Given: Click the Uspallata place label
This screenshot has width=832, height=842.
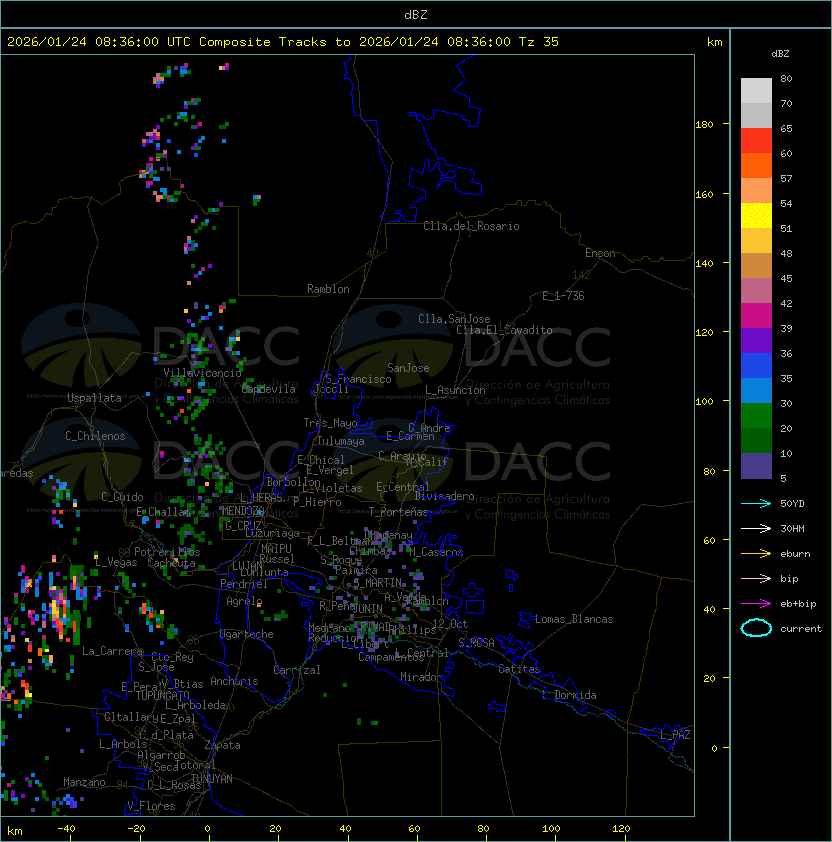Looking at the screenshot, I should [94, 398].
